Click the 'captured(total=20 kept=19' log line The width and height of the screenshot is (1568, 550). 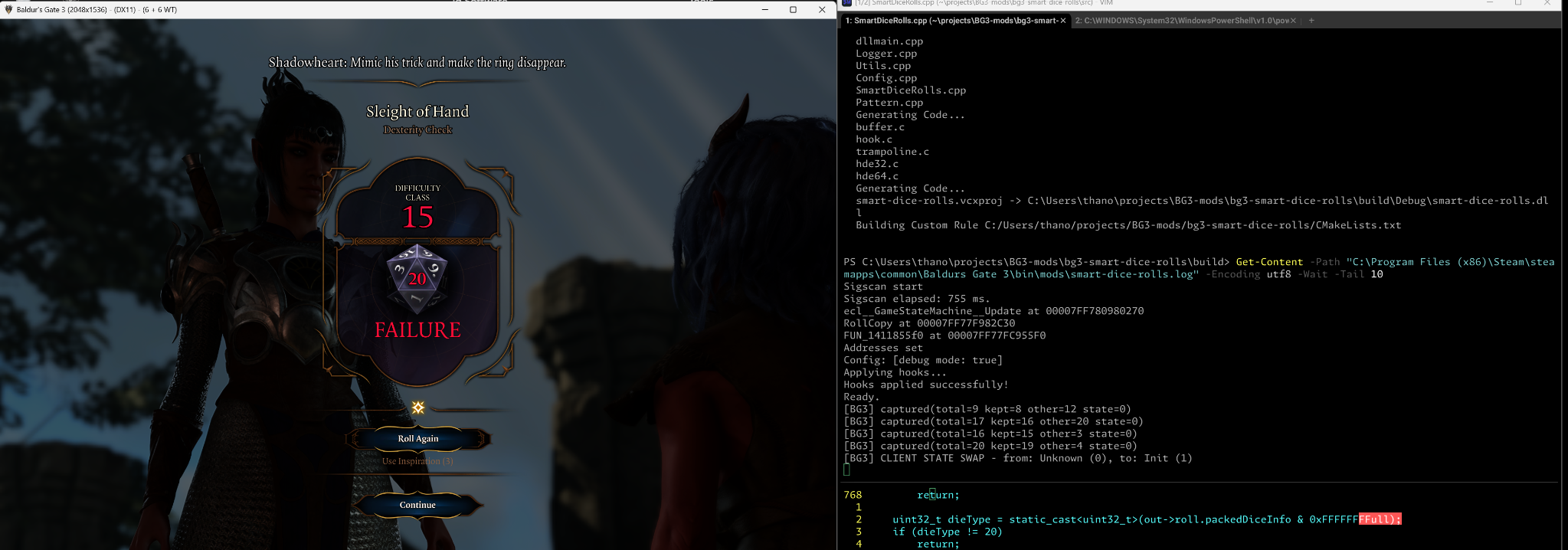(990, 446)
